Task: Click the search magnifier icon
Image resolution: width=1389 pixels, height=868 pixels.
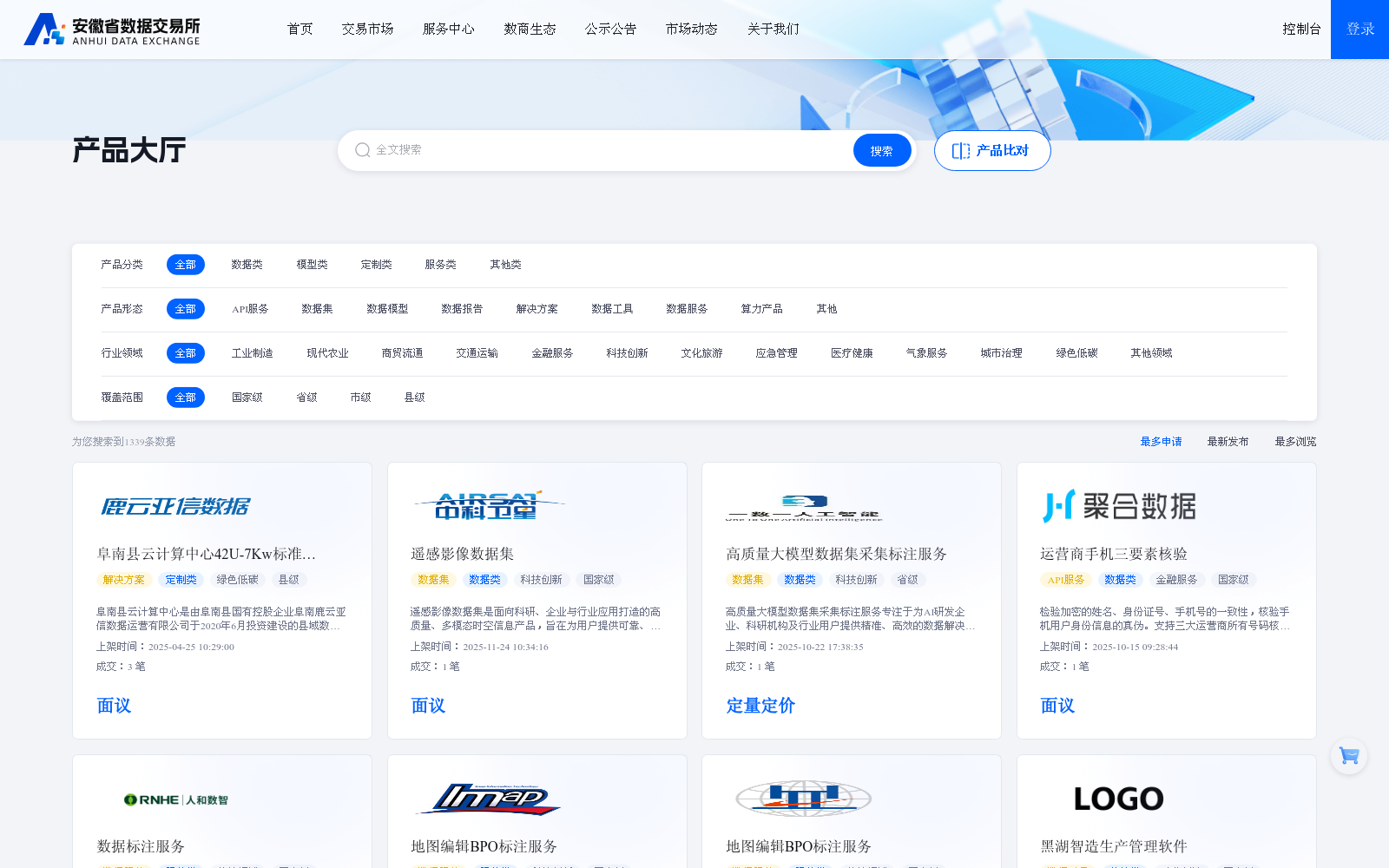Action: tap(363, 150)
